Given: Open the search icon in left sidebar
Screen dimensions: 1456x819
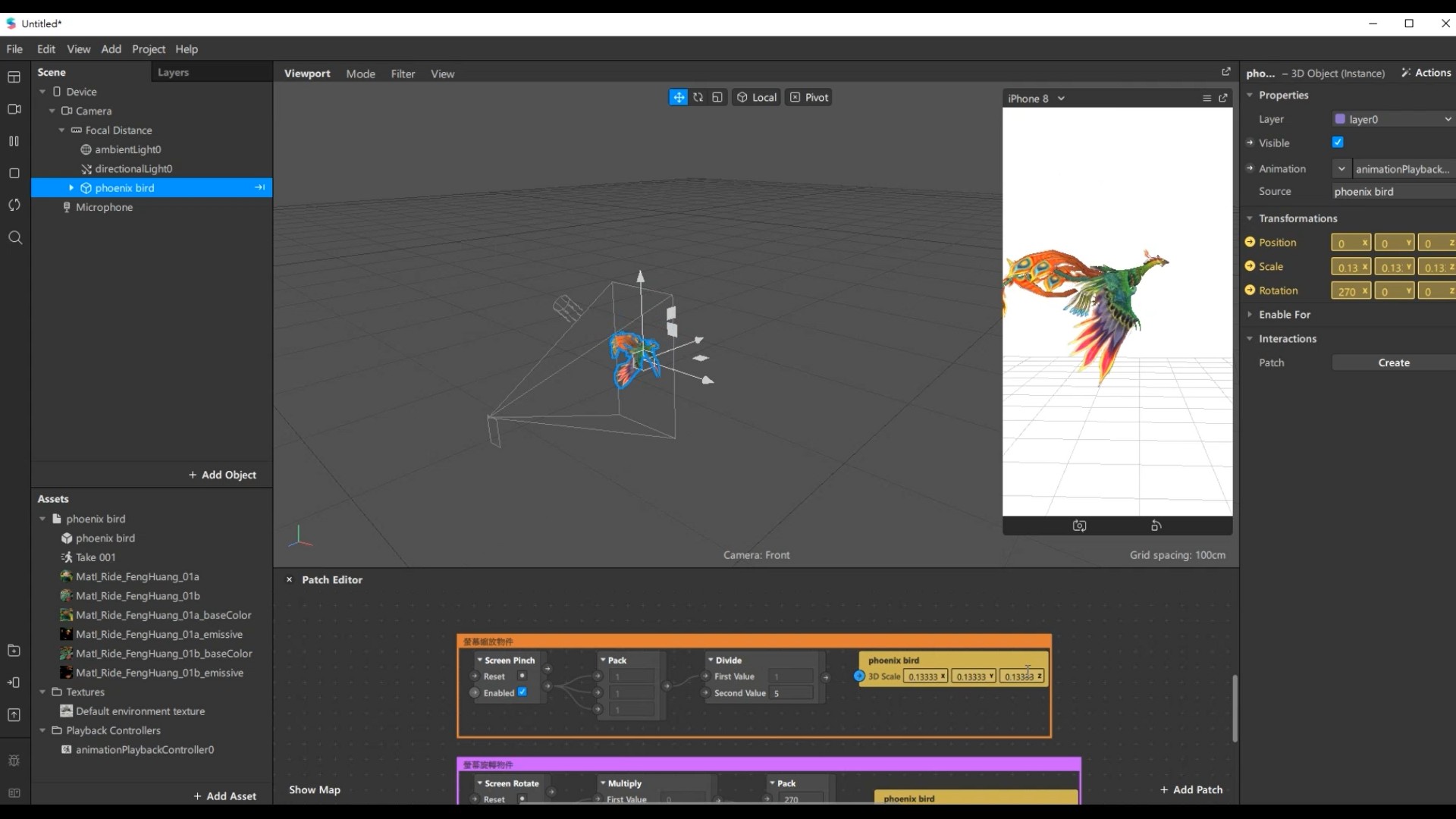Looking at the screenshot, I should [14, 238].
